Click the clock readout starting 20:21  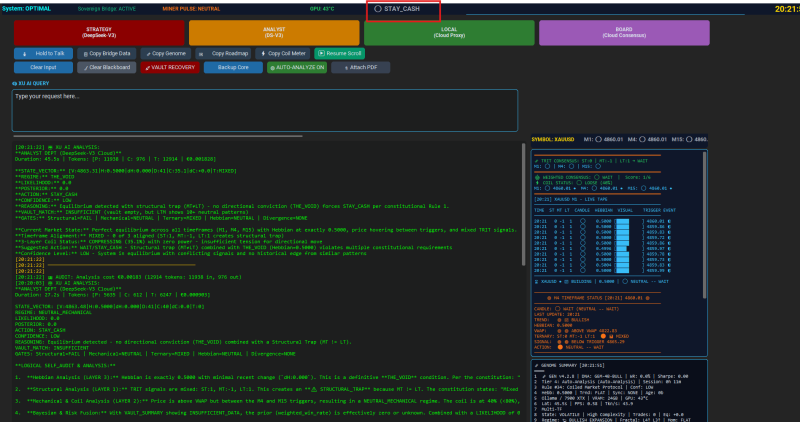click(x=787, y=9)
